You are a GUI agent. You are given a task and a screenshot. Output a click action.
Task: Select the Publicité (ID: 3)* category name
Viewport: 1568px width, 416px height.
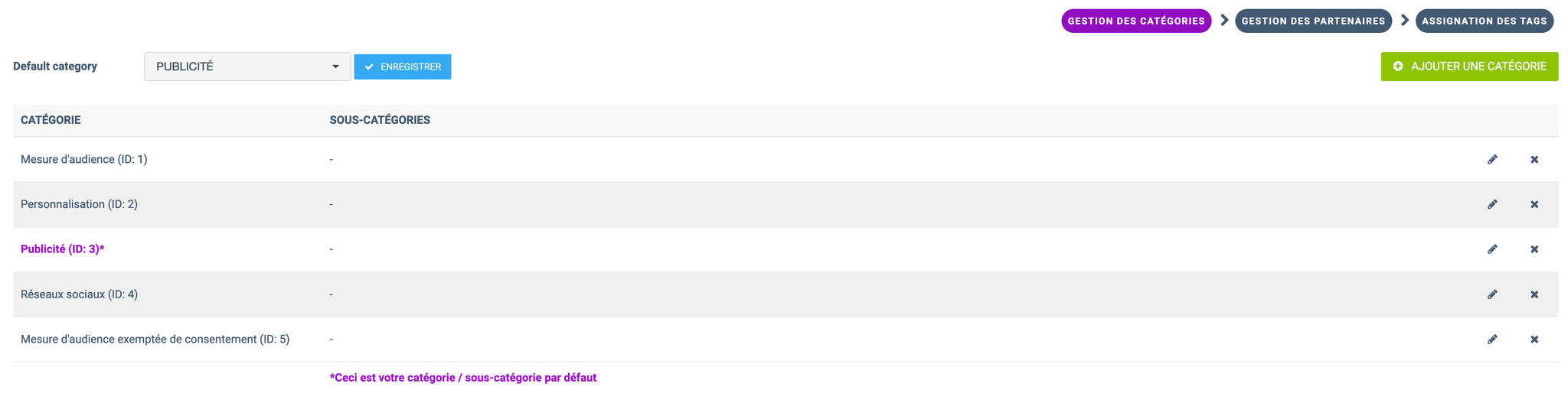62,249
